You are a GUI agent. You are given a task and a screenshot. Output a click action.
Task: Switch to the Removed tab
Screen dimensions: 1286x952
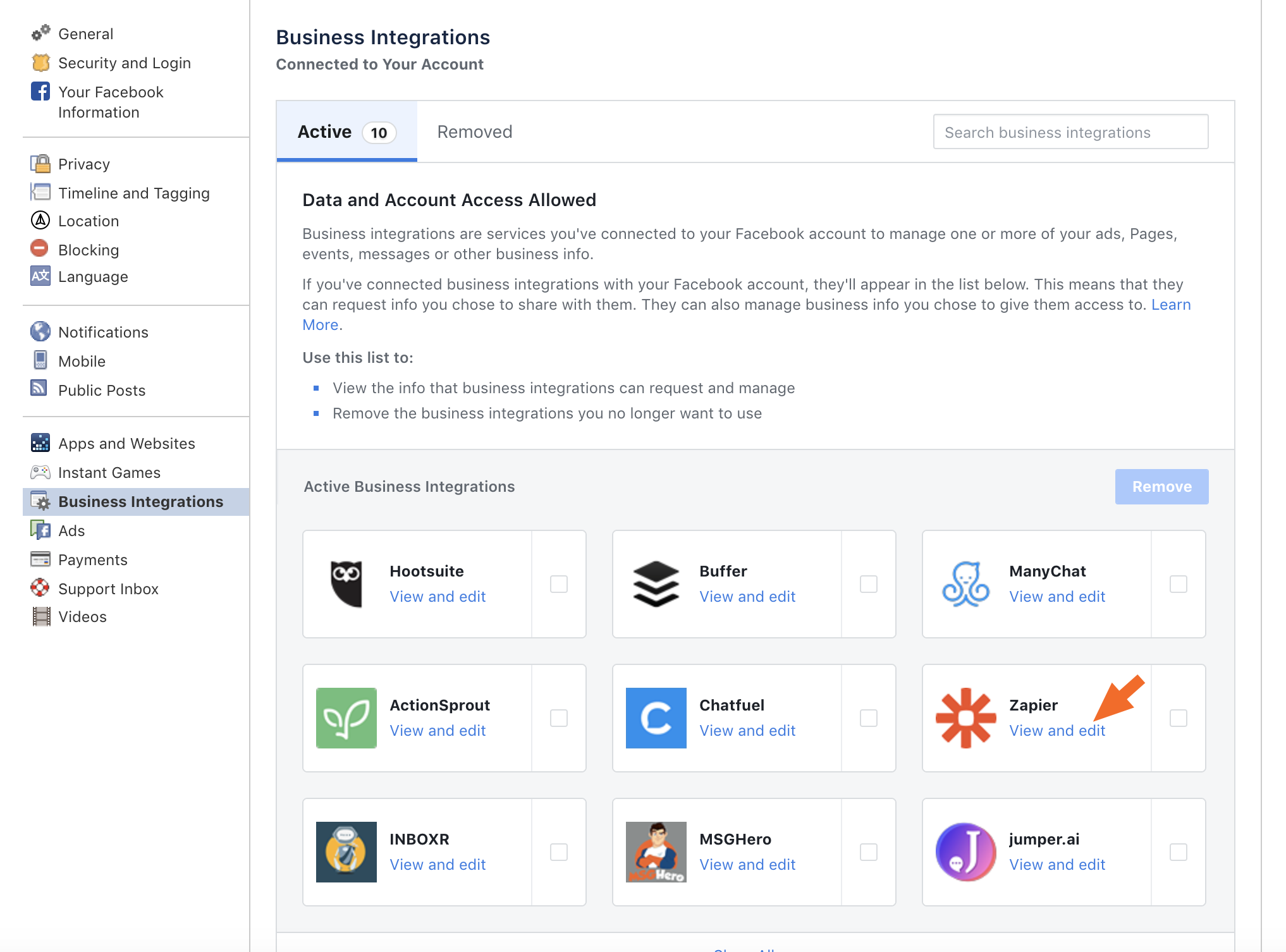(x=474, y=131)
